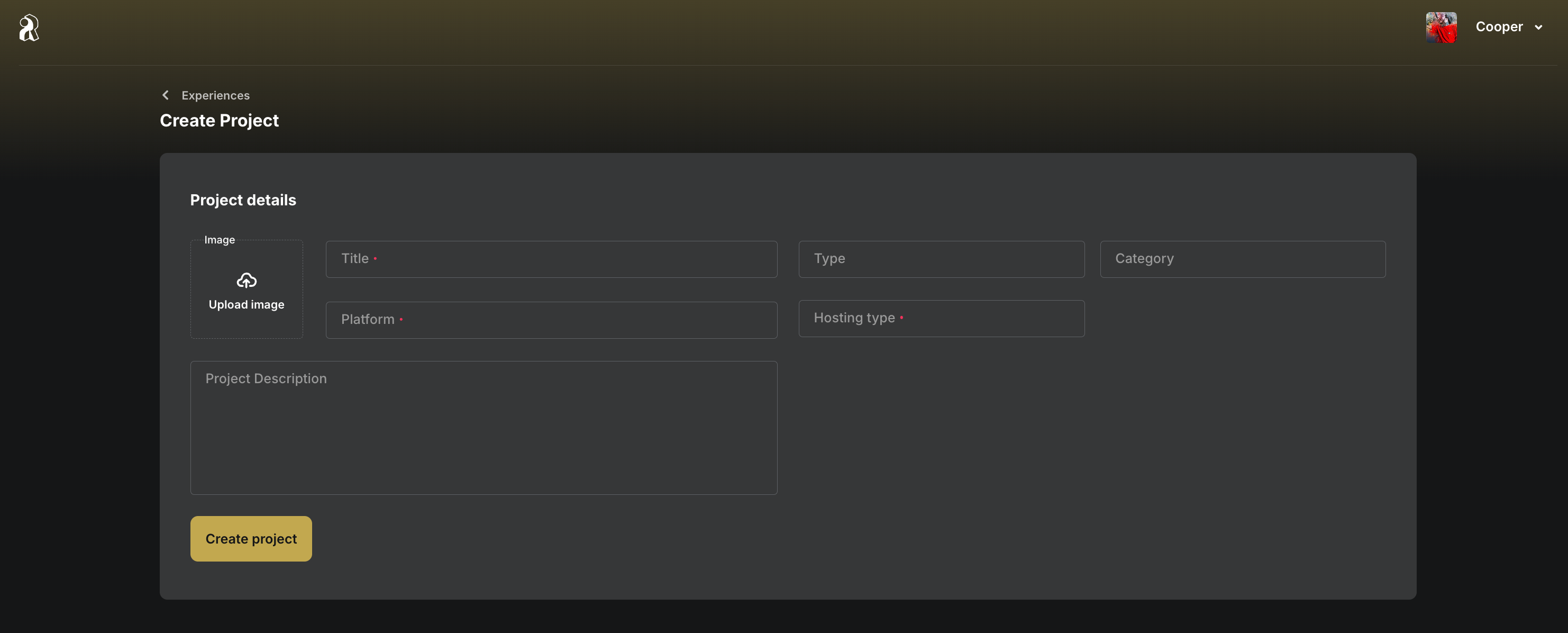Open the Platform dropdown field
The height and width of the screenshot is (633, 1568).
tap(551, 320)
